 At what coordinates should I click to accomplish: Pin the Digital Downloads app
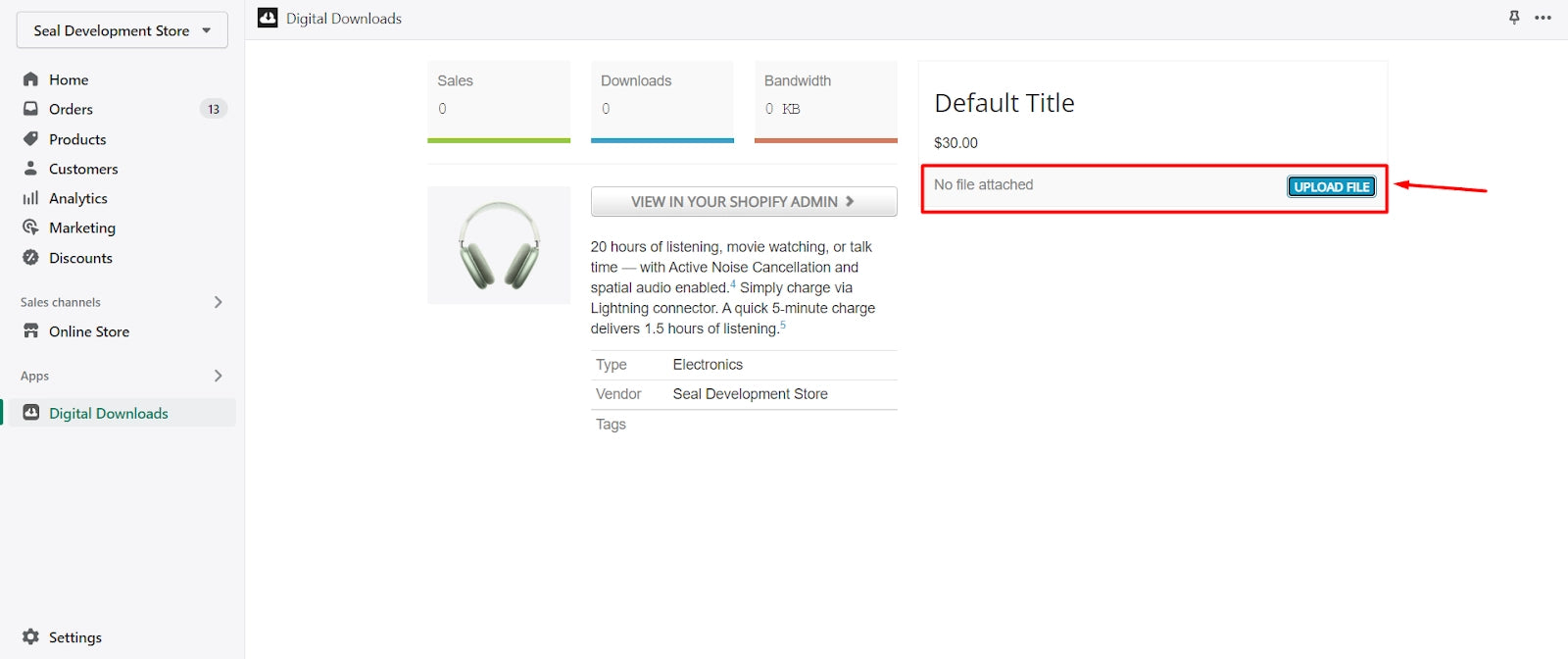point(1514,18)
